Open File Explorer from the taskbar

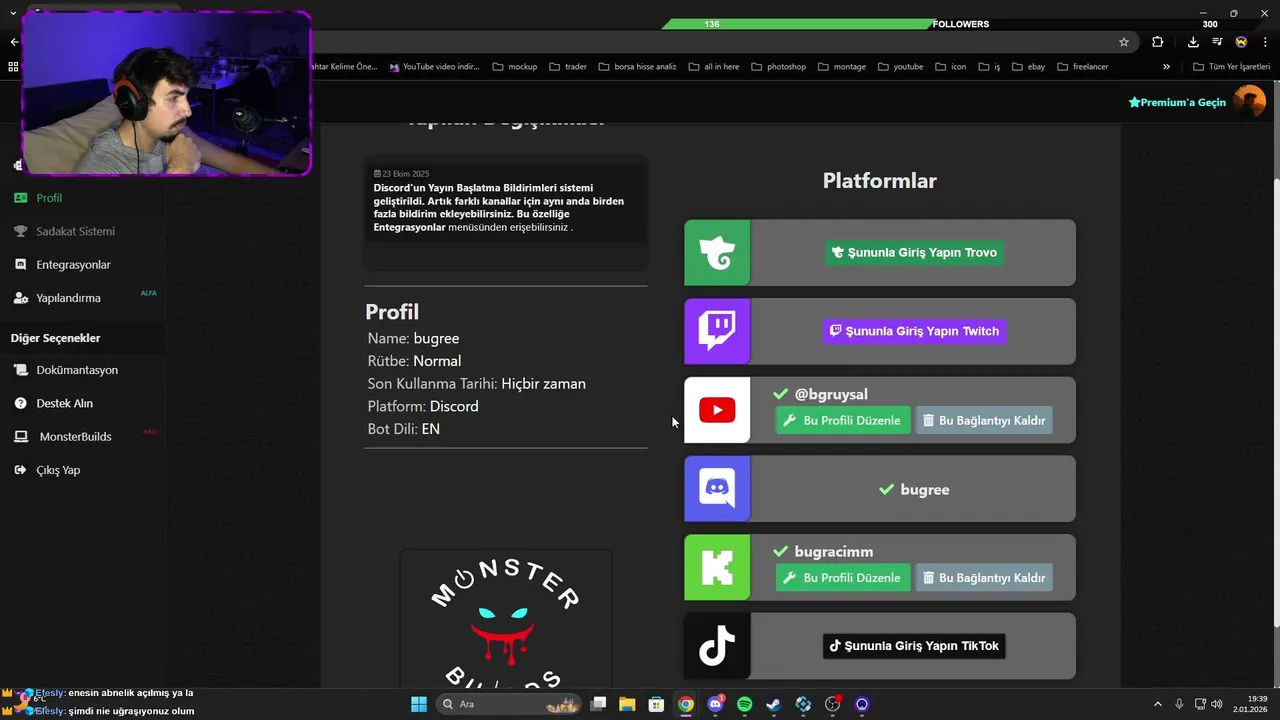coord(627,704)
